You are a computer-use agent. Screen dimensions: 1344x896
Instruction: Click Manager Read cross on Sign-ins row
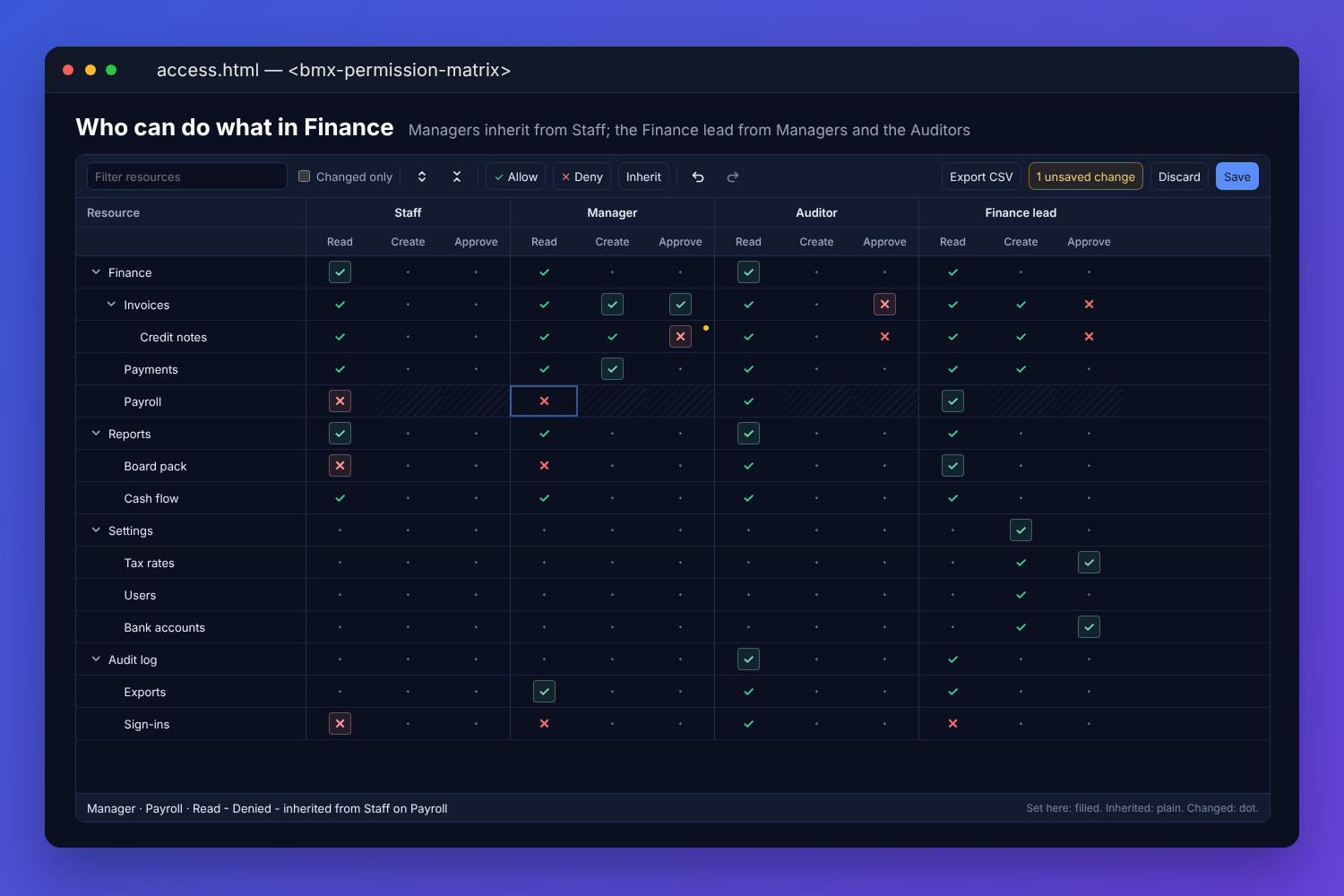(544, 724)
